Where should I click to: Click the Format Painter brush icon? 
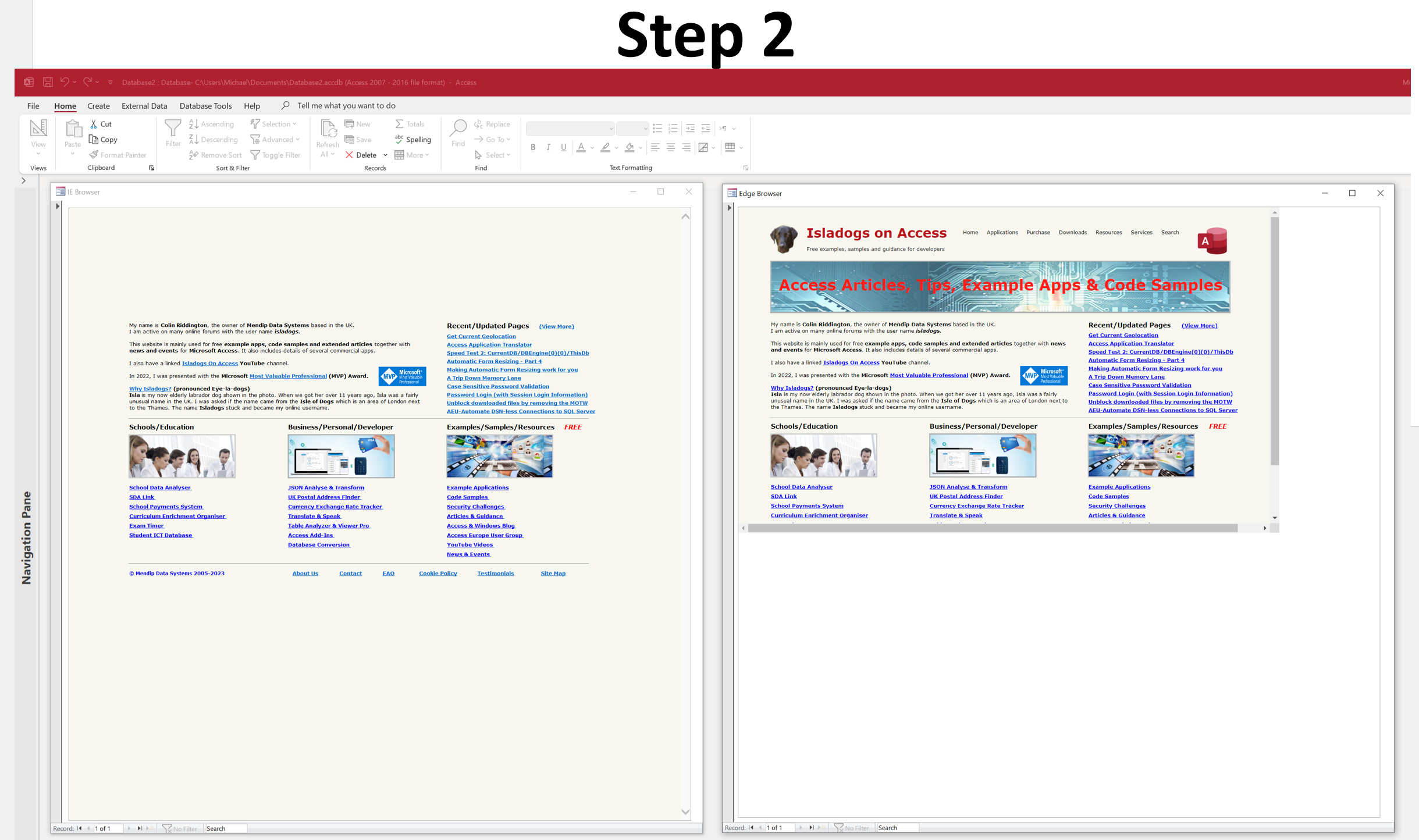[x=94, y=155]
